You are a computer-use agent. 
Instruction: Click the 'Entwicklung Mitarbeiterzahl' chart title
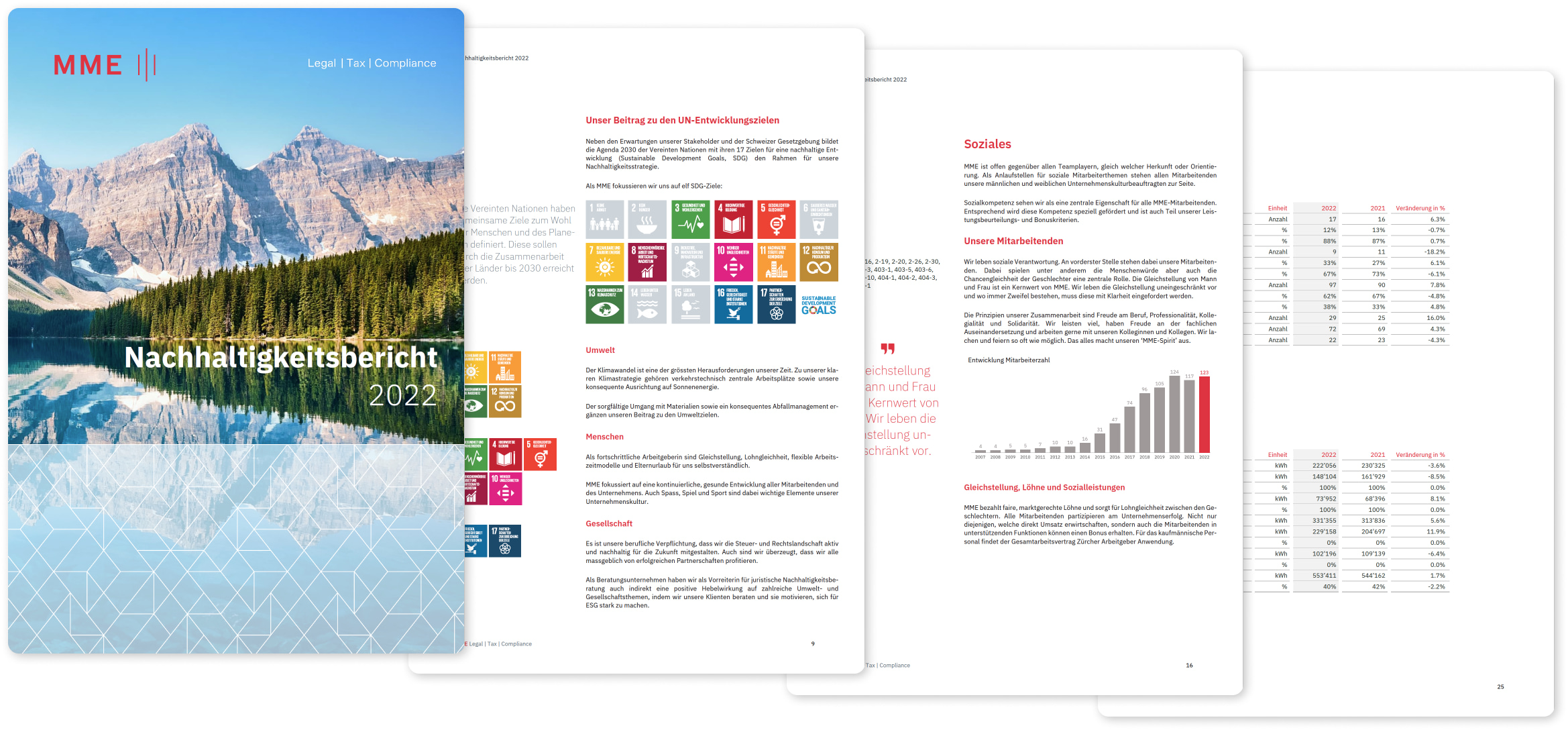click(x=1009, y=360)
